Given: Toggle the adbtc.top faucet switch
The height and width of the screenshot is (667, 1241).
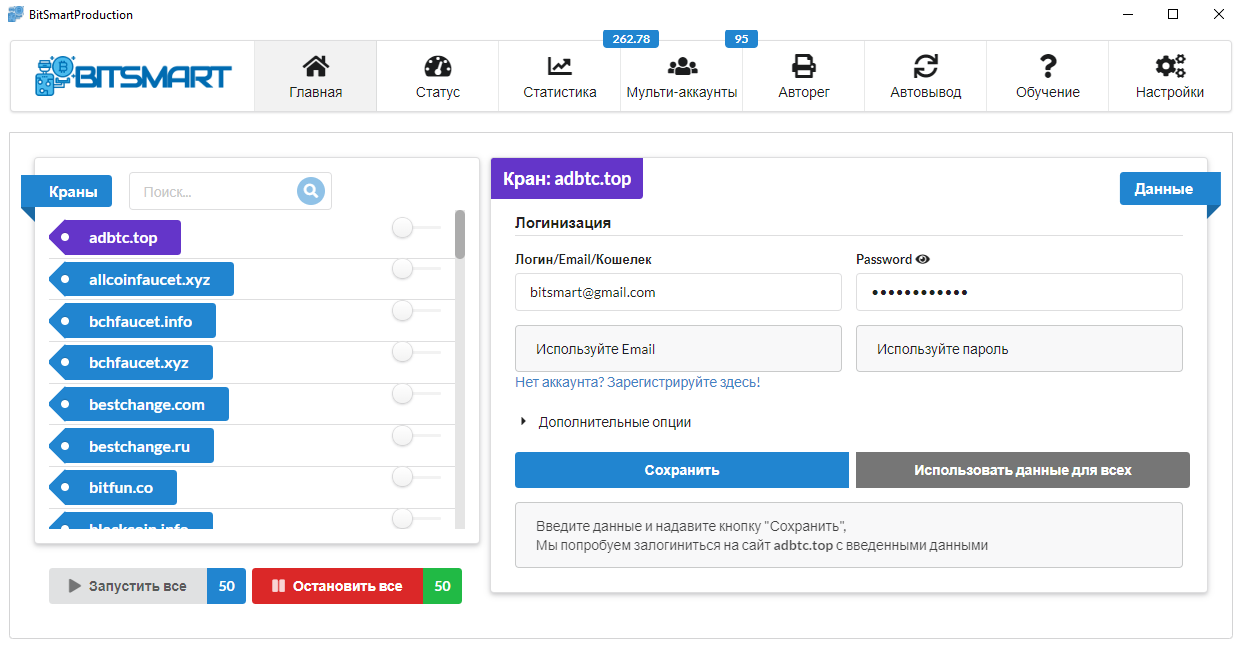Looking at the screenshot, I should [416, 228].
